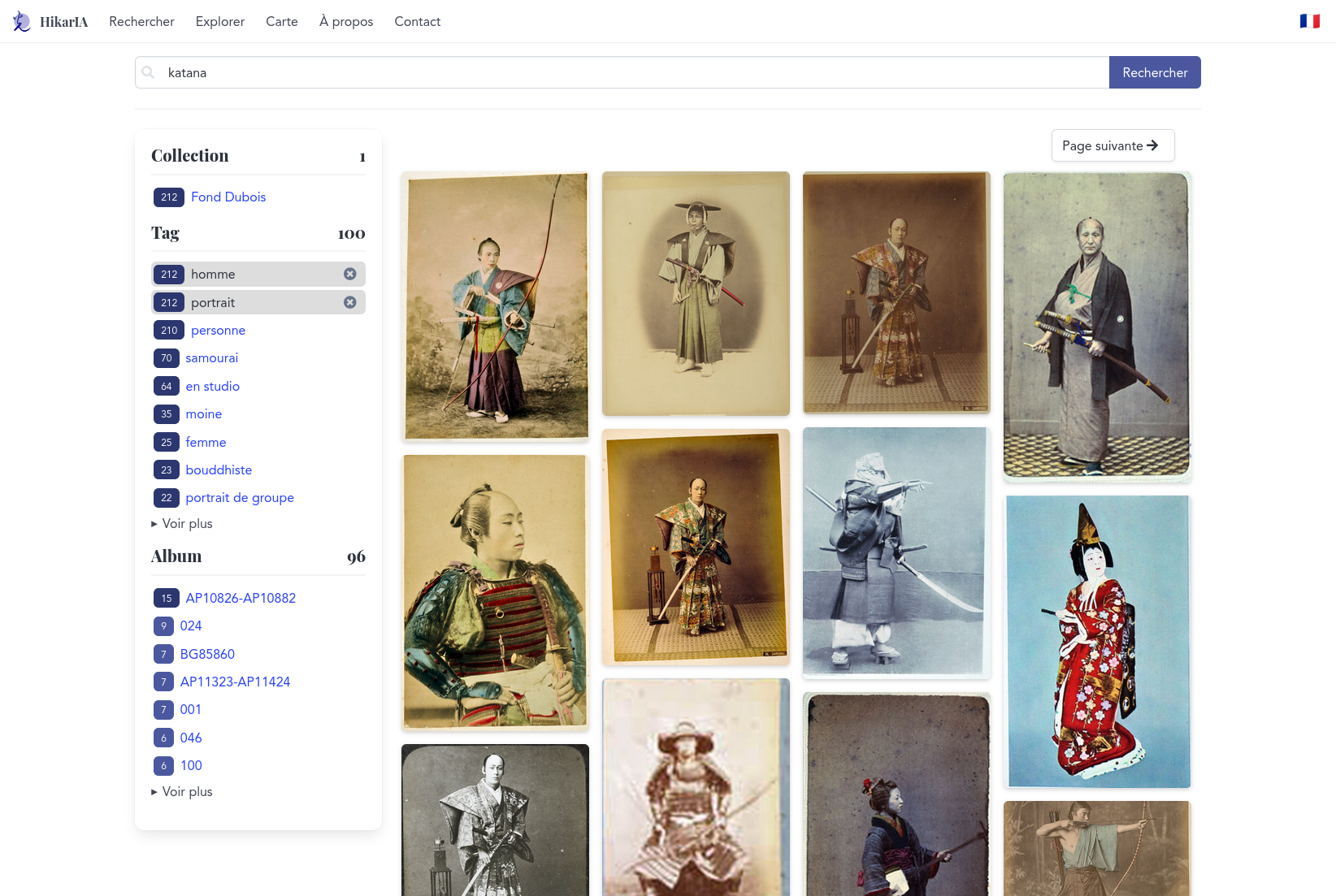Open the archer with red bow photo
The height and width of the screenshot is (896, 1336).
[495, 306]
